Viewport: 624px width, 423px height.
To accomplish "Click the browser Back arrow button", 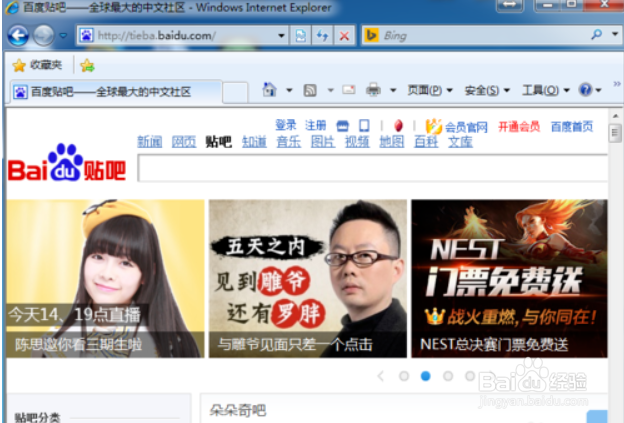I will [18, 36].
